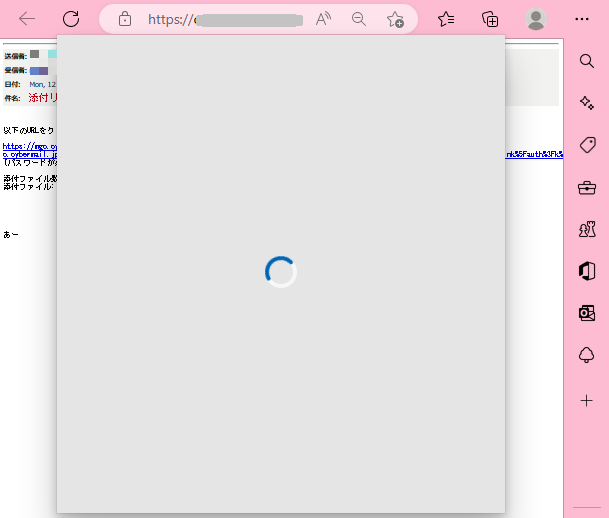Image resolution: width=609 pixels, height=518 pixels.
Task: Open the sidebar Shopping tag icon
Action: point(588,145)
